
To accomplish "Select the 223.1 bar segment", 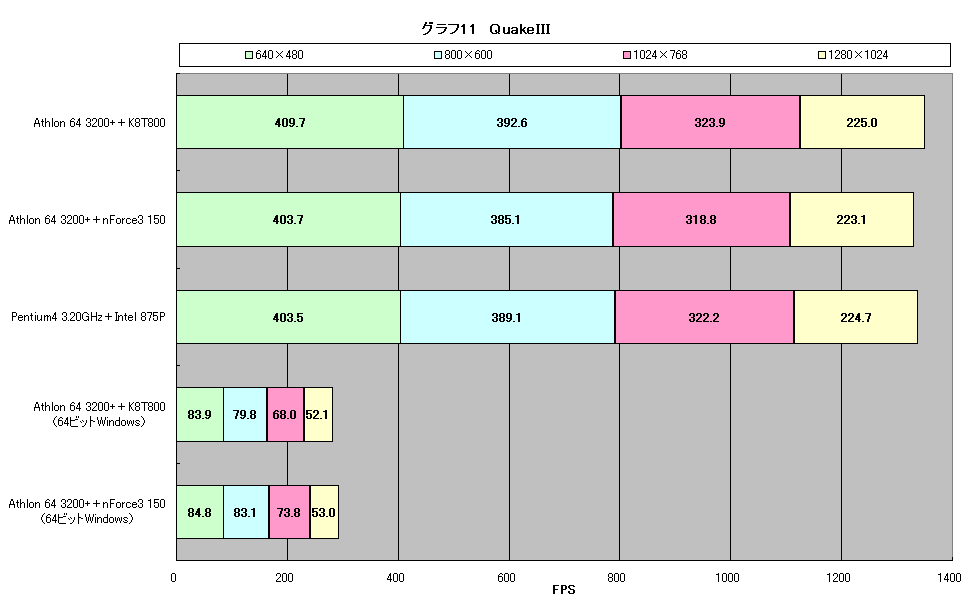I will 852,220.
